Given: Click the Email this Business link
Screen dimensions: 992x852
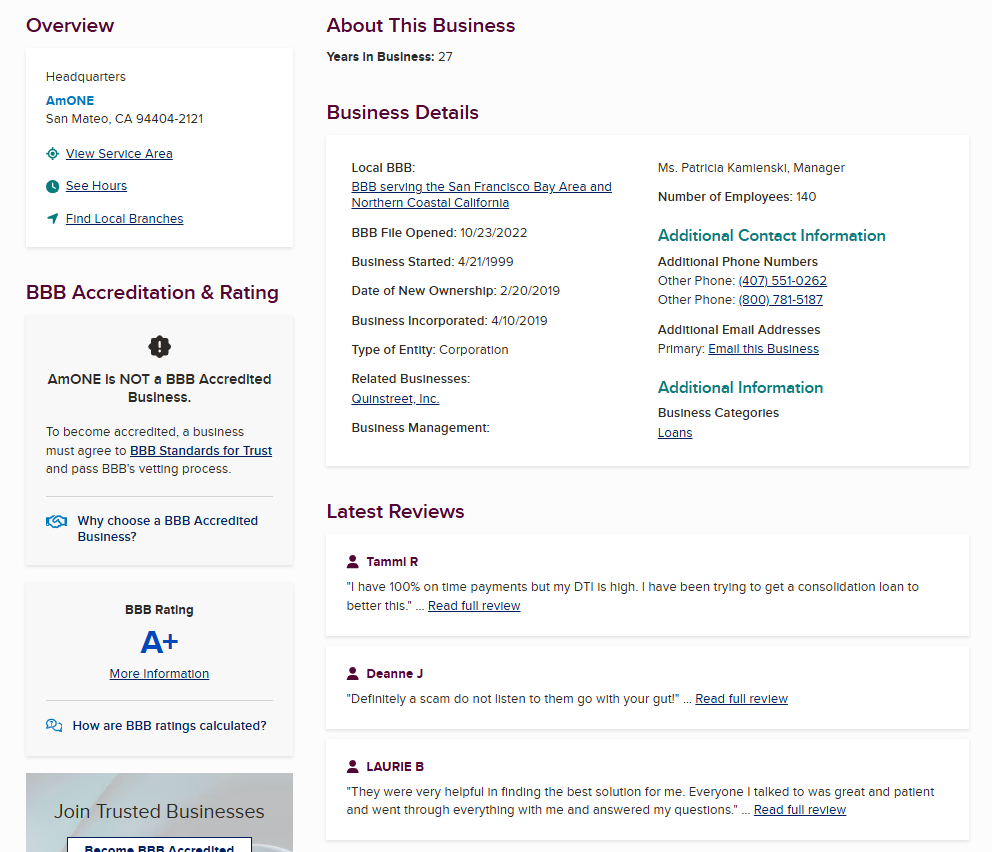Looking at the screenshot, I should pos(763,349).
